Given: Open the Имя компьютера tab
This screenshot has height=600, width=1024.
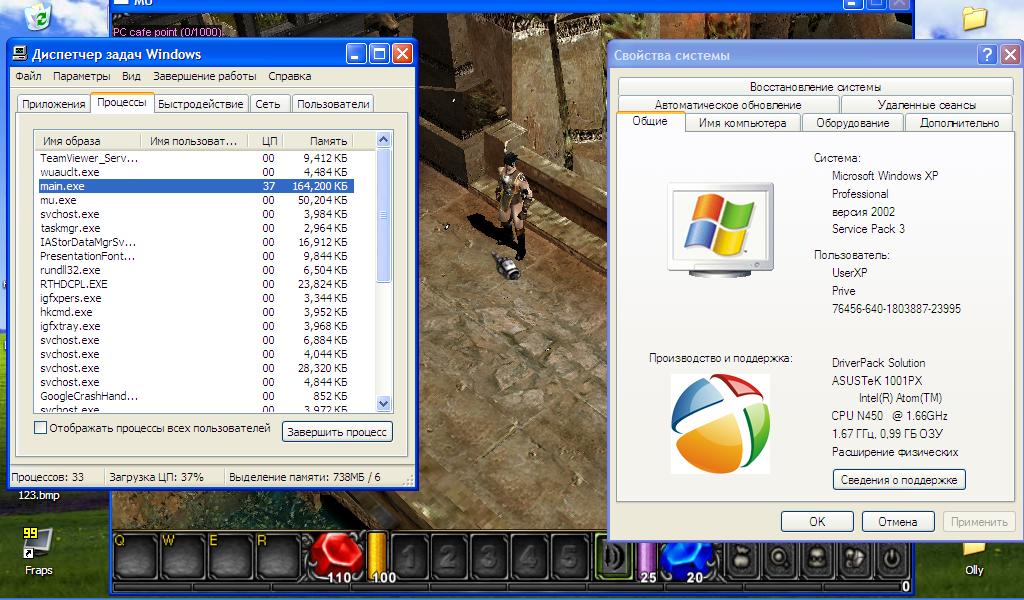Looking at the screenshot, I should [x=742, y=123].
